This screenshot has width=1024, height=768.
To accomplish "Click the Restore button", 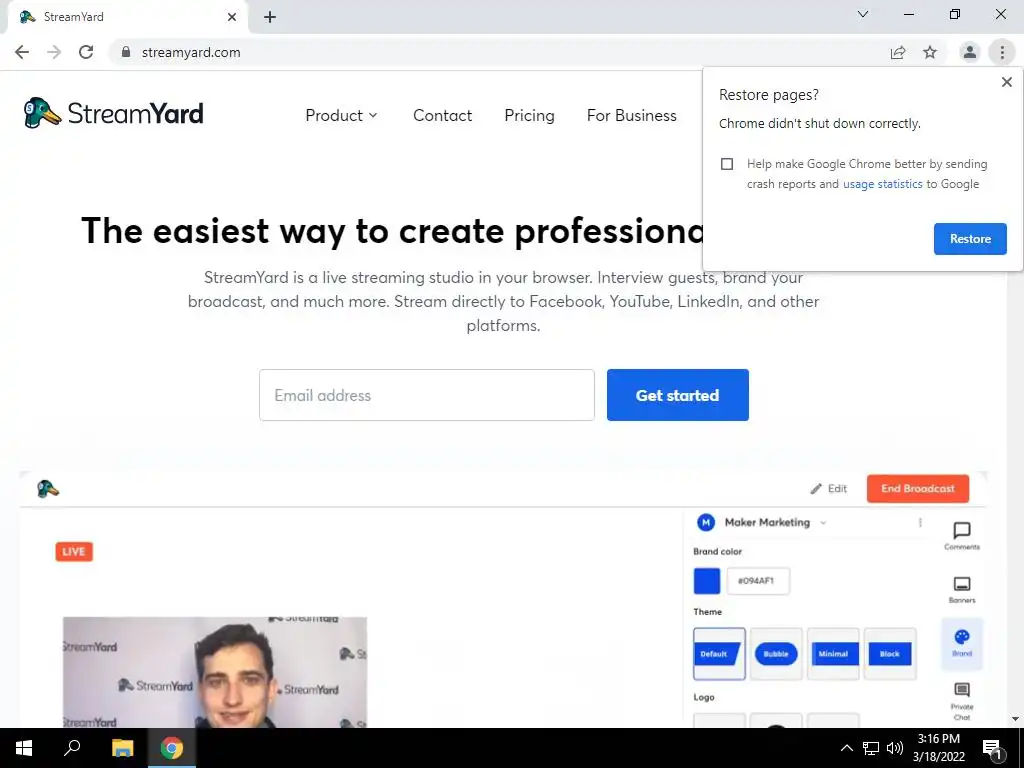I will (970, 239).
